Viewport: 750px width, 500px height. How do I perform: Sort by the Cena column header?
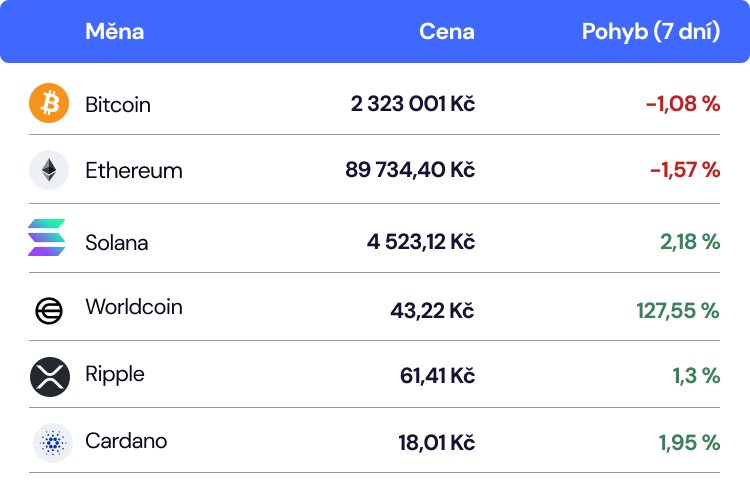(x=447, y=32)
